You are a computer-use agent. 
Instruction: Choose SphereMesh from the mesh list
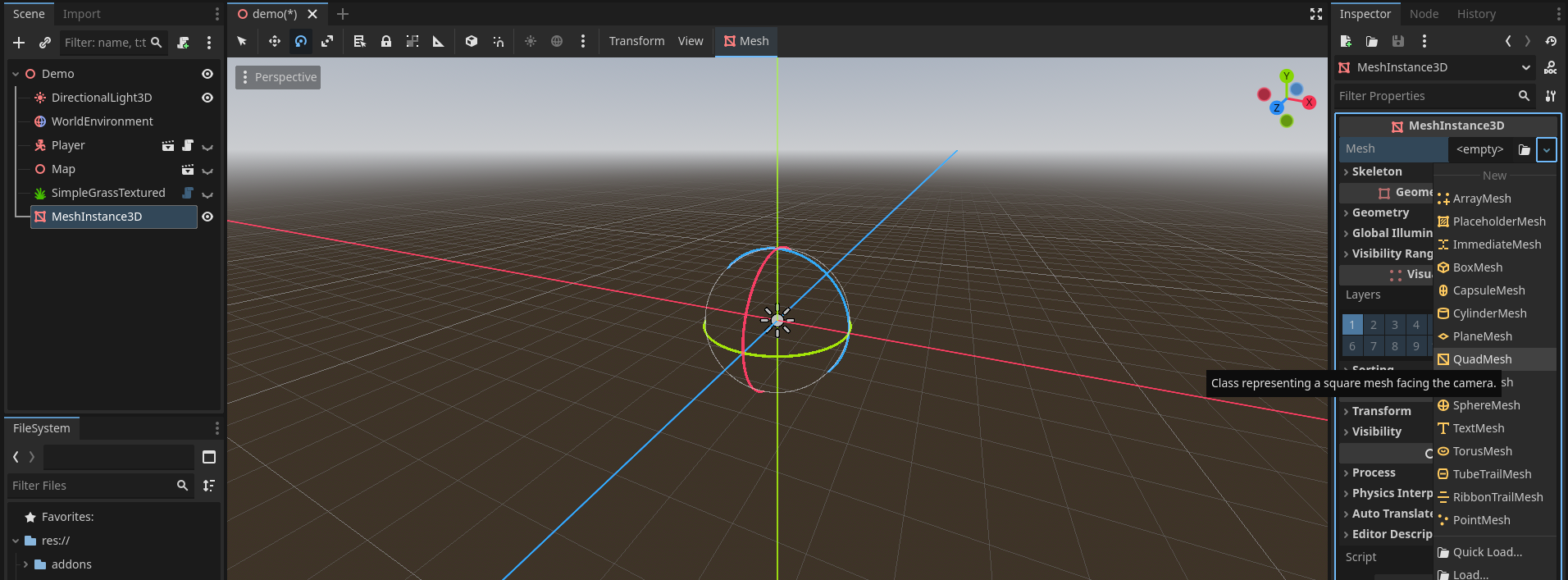pyautogui.click(x=1485, y=405)
